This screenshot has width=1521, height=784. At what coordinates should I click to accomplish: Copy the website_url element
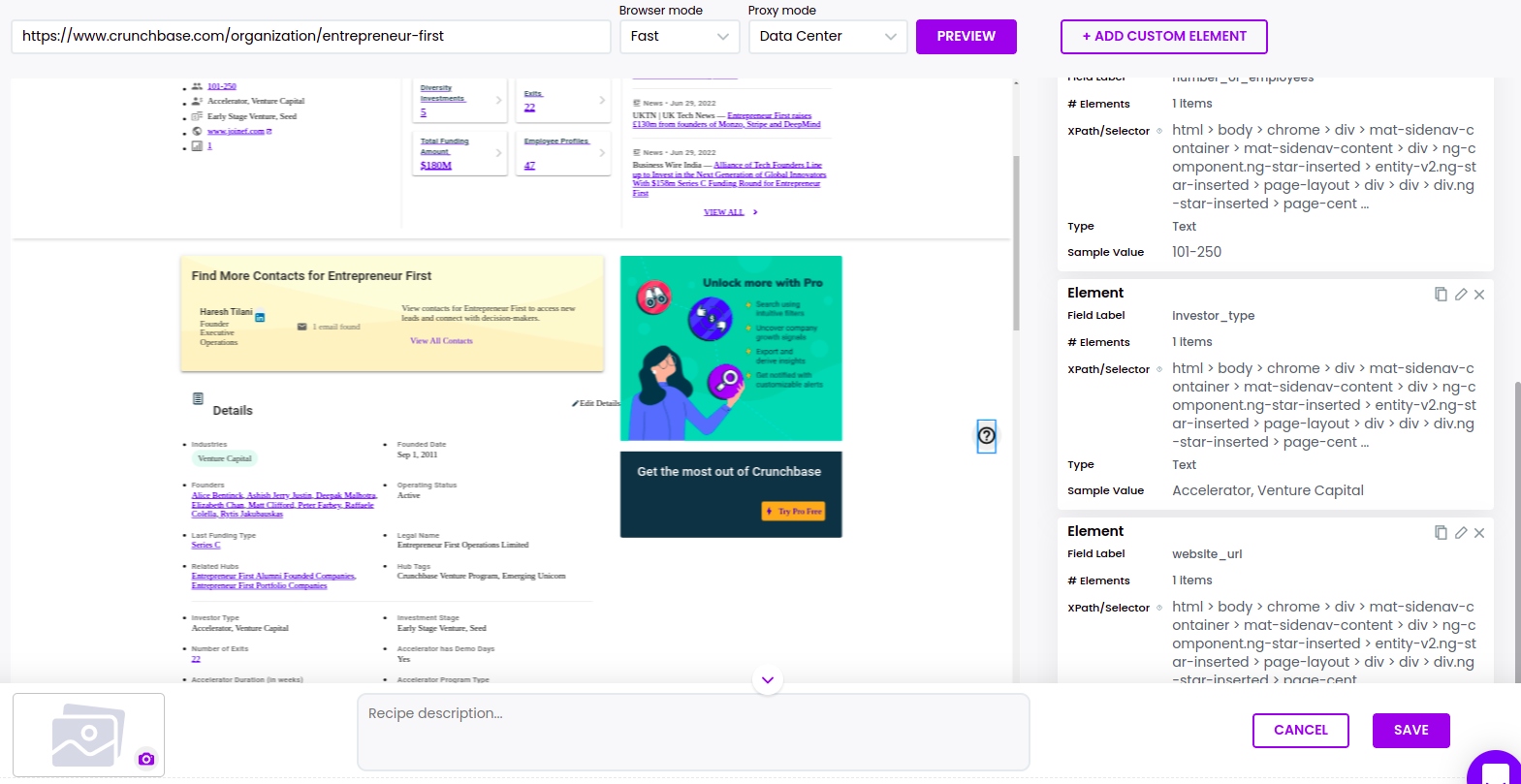pyautogui.click(x=1441, y=533)
